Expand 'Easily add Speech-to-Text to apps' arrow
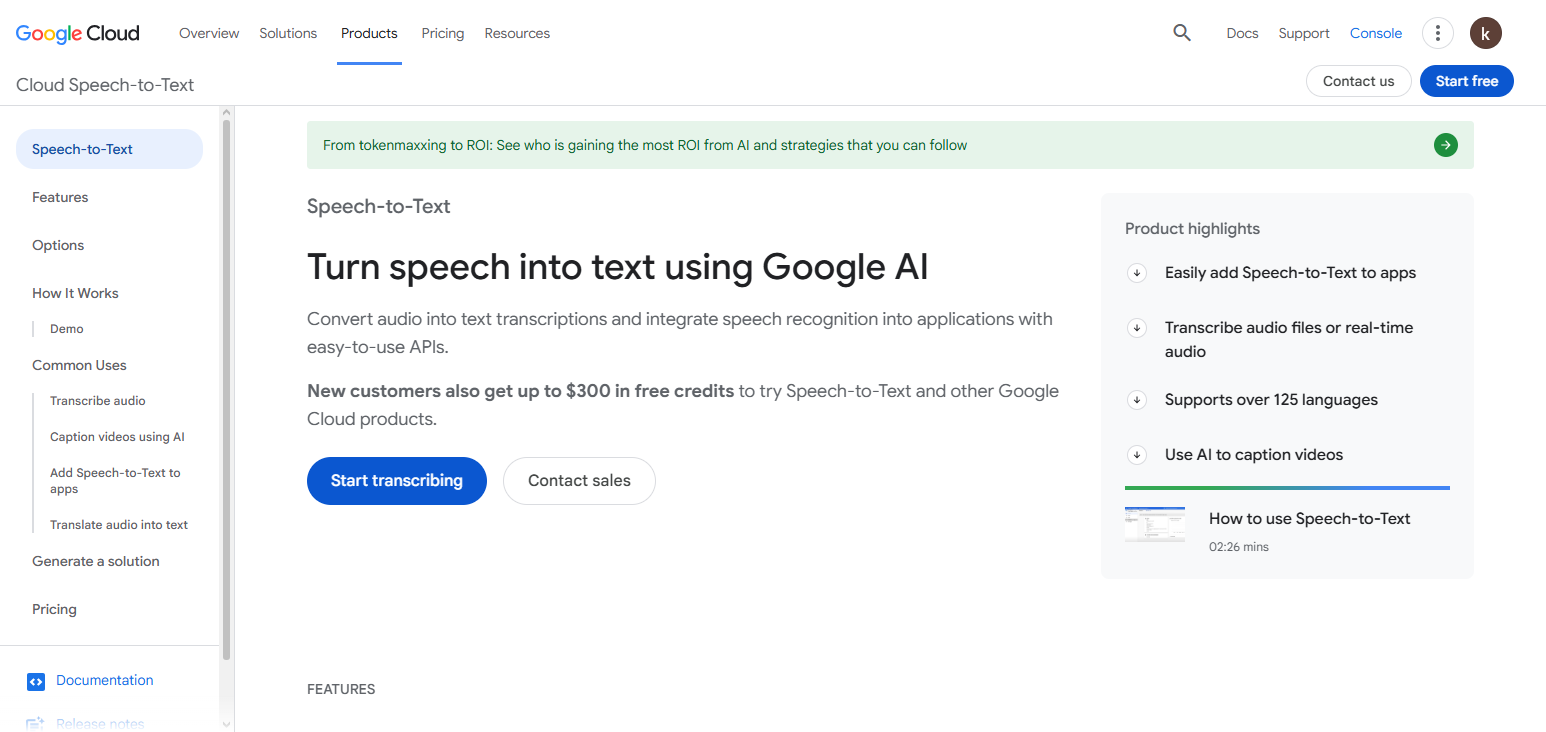This screenshot has width=1546, height=732. pyautogui.click(x=1137, y=273)
